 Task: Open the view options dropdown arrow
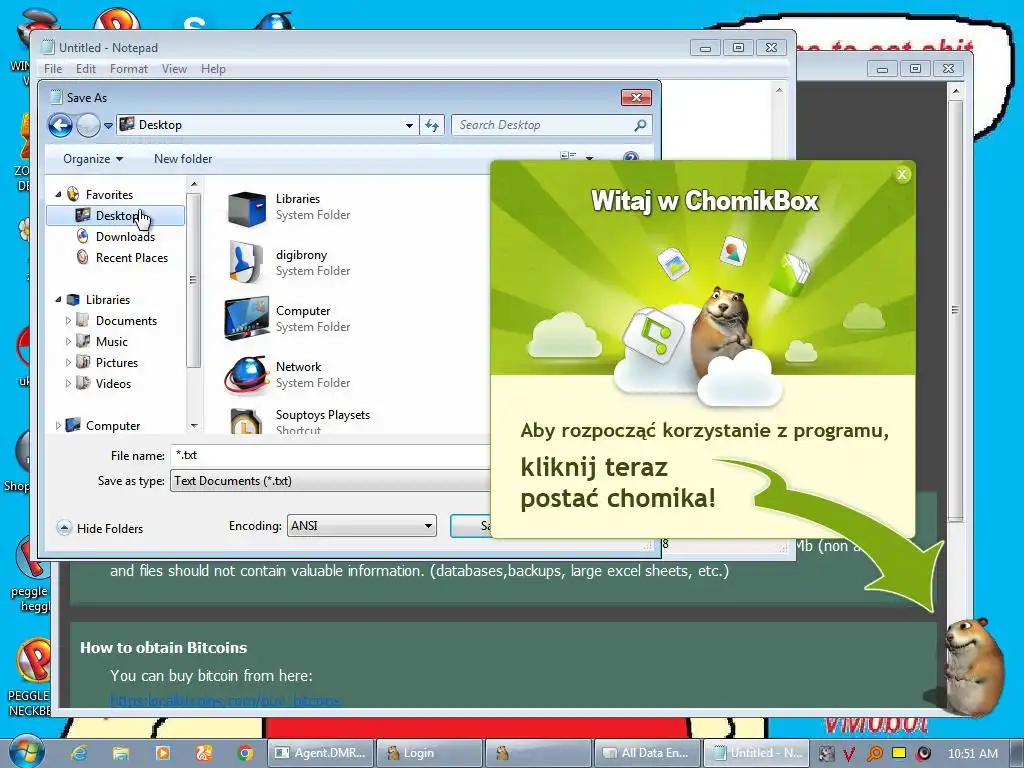pos(589,157)
